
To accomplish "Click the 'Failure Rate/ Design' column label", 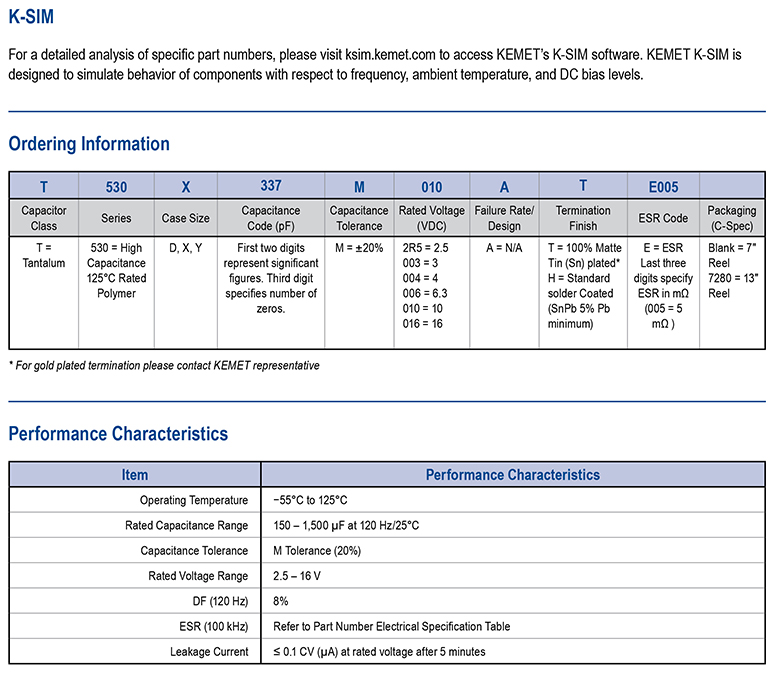I will click(504, 218).
